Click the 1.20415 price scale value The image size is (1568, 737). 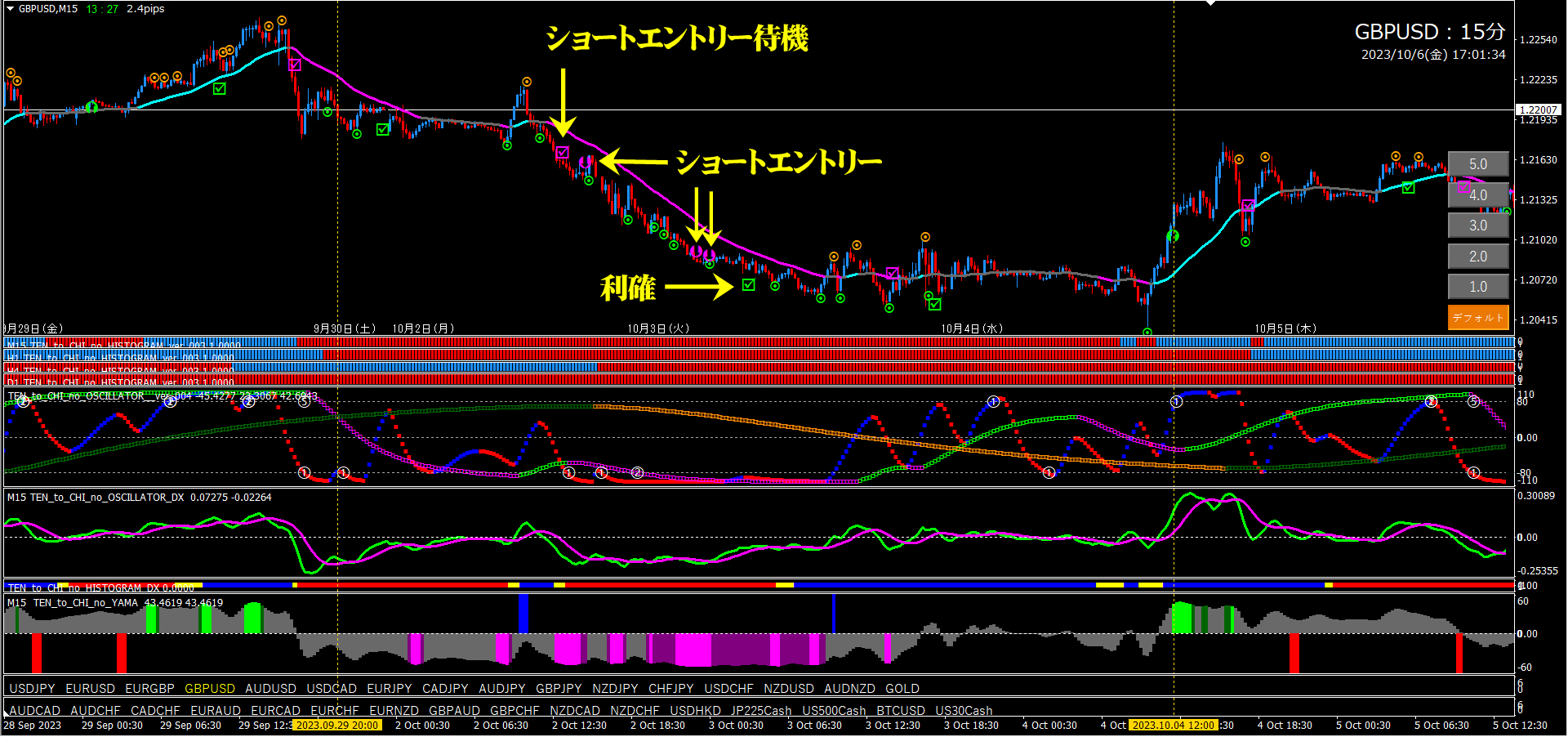1539,320
